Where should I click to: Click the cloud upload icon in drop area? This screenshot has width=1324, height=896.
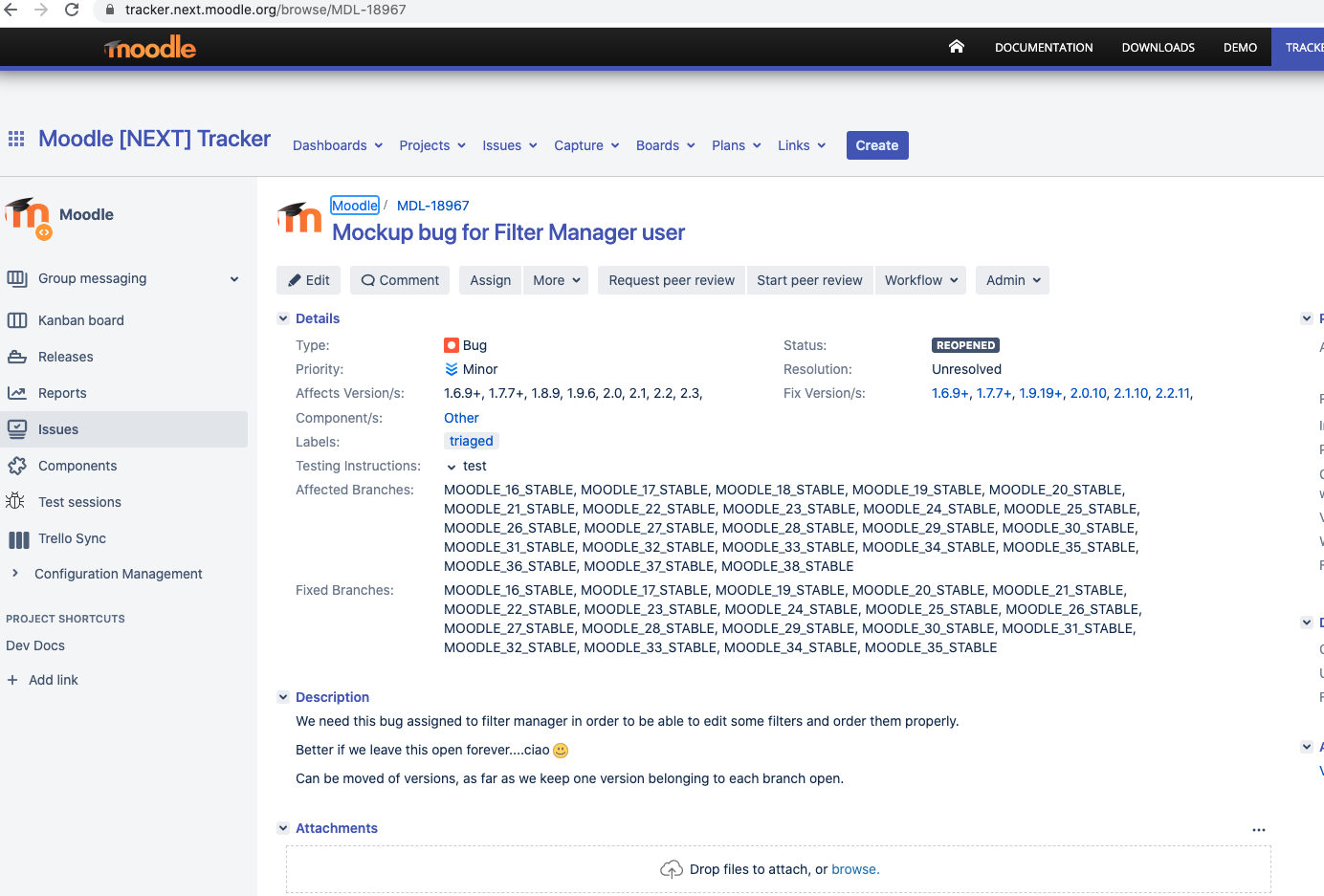(672, 869)
